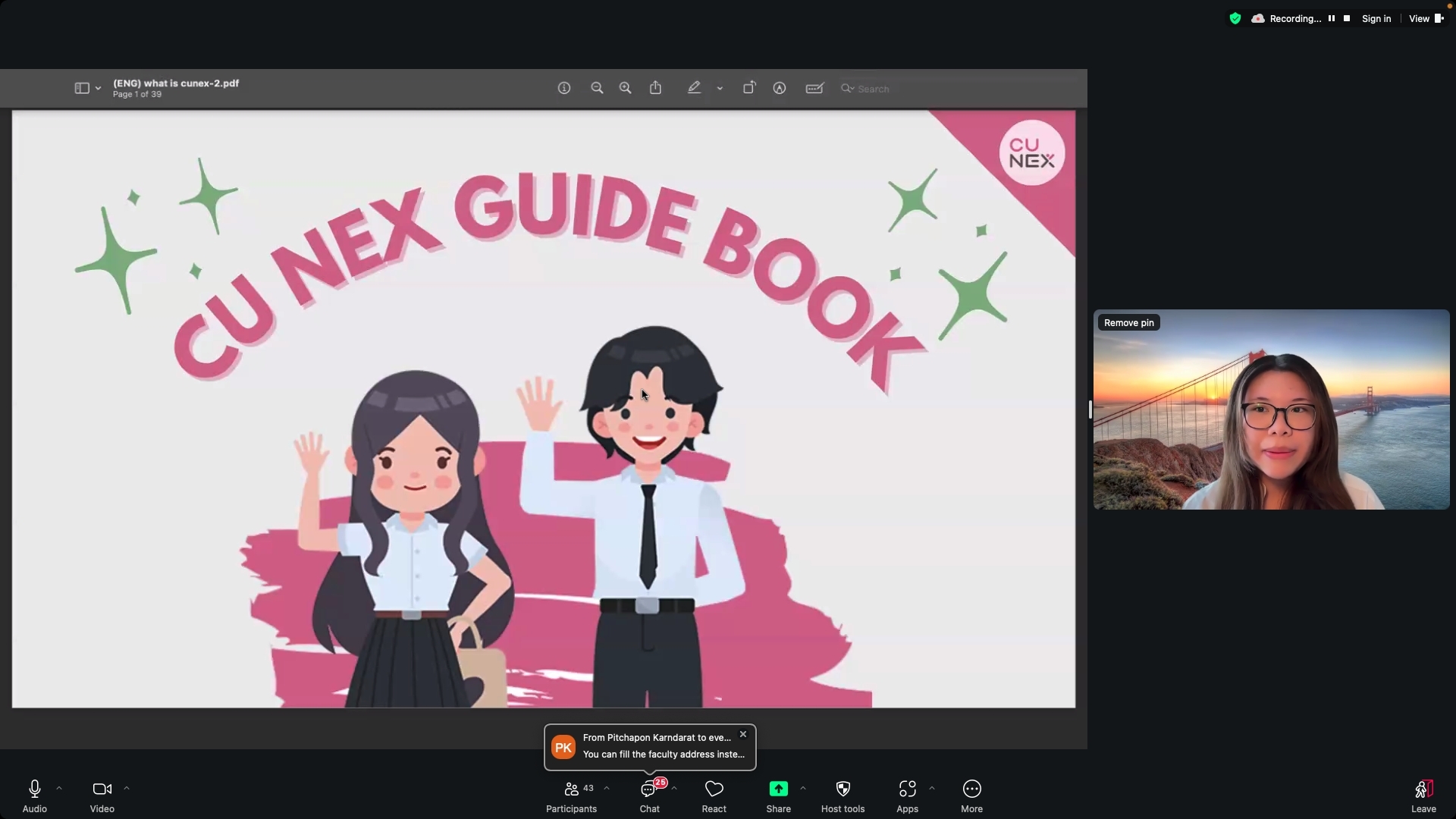Mute the Audio microphone button
The width and height of the screenshot is (1456, 819).
point(34,789)
